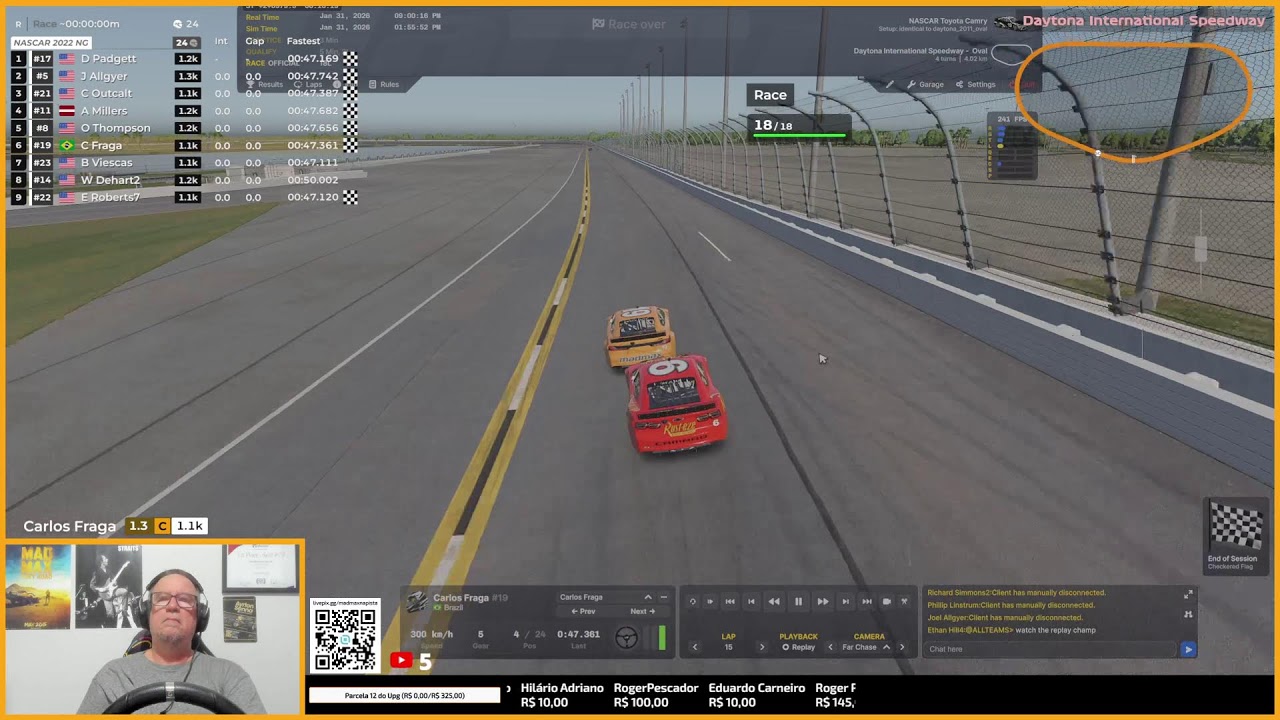Click the fast forward playback button

(x=822, y=601)
